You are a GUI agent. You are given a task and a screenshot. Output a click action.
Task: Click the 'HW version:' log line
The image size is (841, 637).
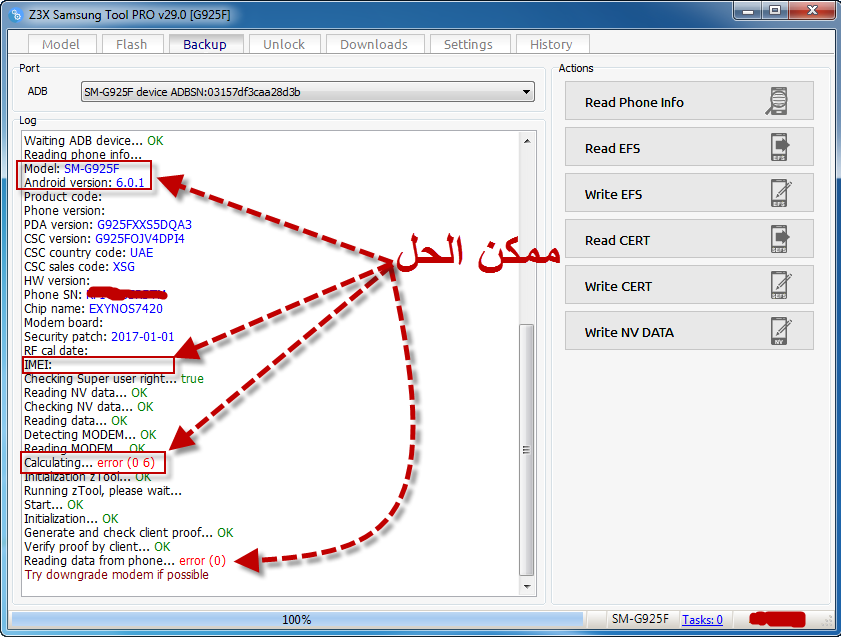point(57,280)
